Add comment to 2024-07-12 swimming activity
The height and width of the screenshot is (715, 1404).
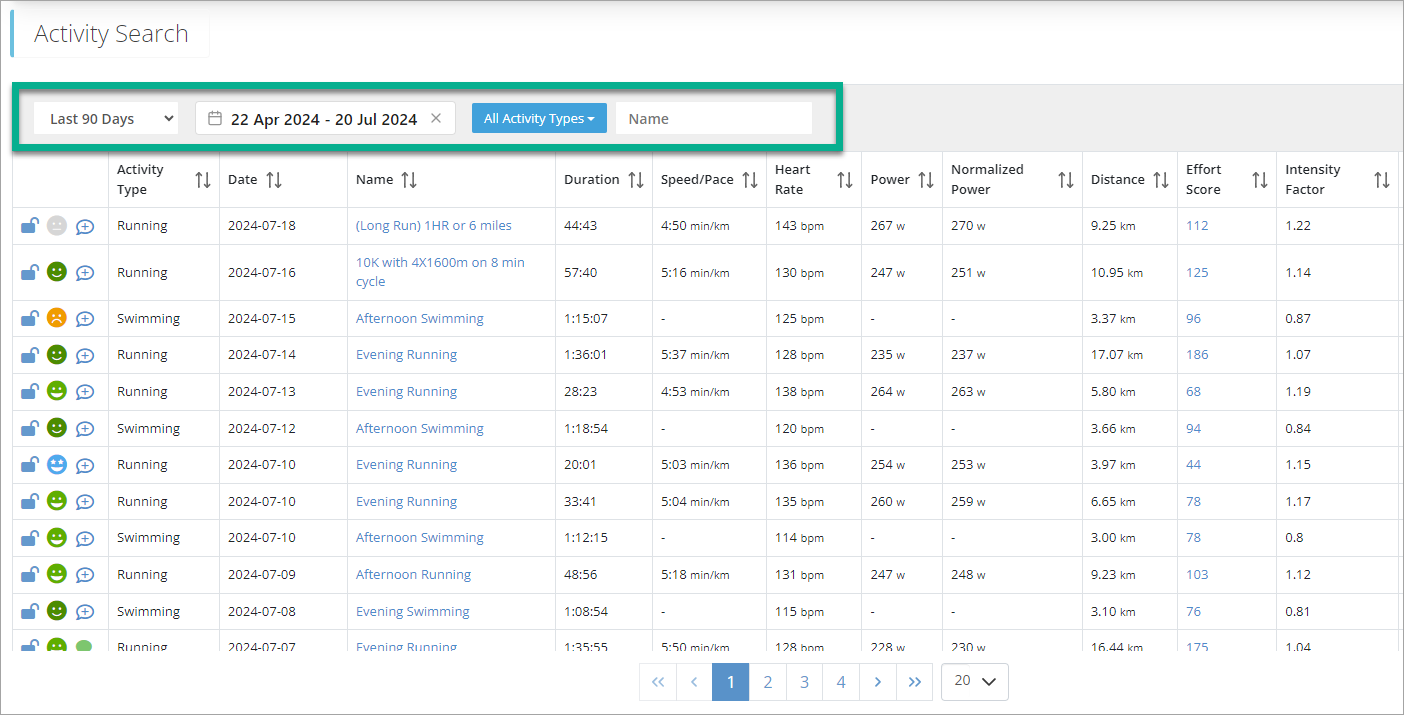click(x=85, y=429)
